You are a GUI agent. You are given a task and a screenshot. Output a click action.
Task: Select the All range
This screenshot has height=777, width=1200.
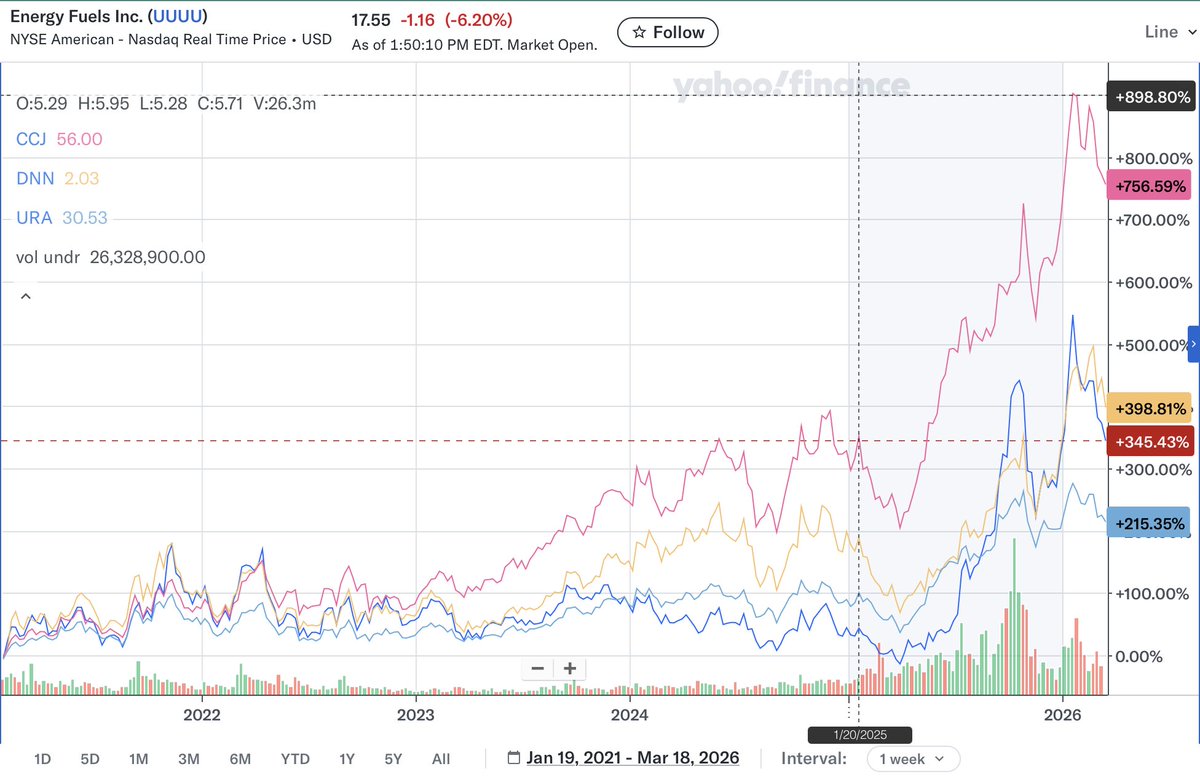[441, 759]
